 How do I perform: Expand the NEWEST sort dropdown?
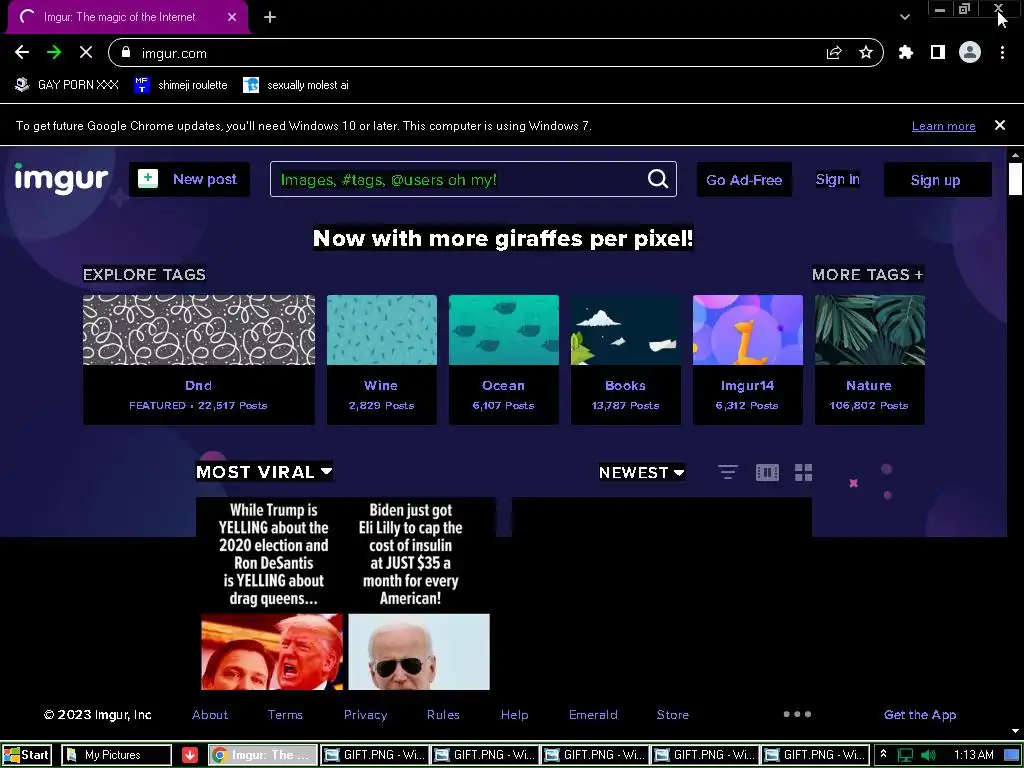tap(642, 472)
